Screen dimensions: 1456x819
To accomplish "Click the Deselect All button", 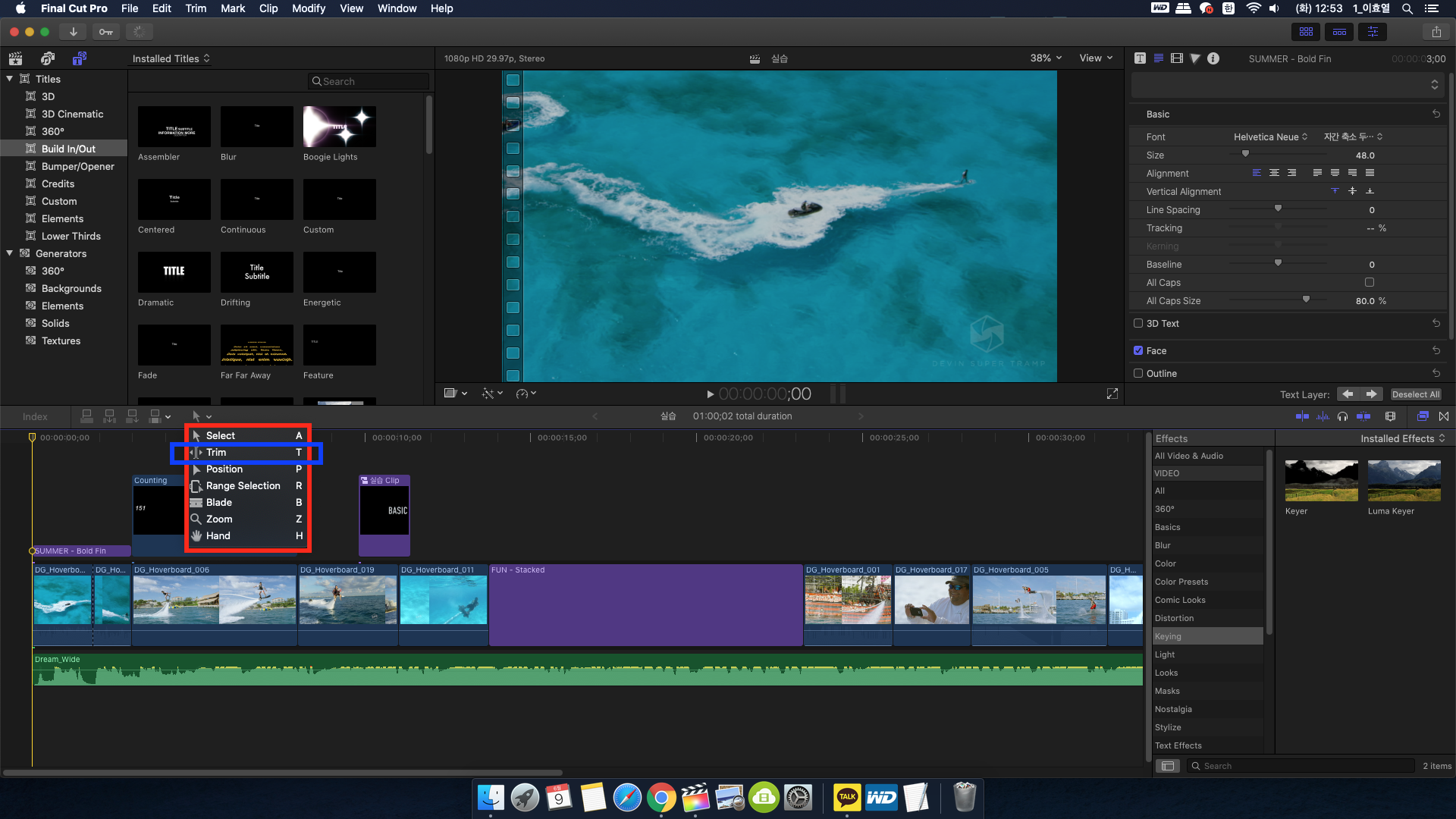I will [1415, 394].
